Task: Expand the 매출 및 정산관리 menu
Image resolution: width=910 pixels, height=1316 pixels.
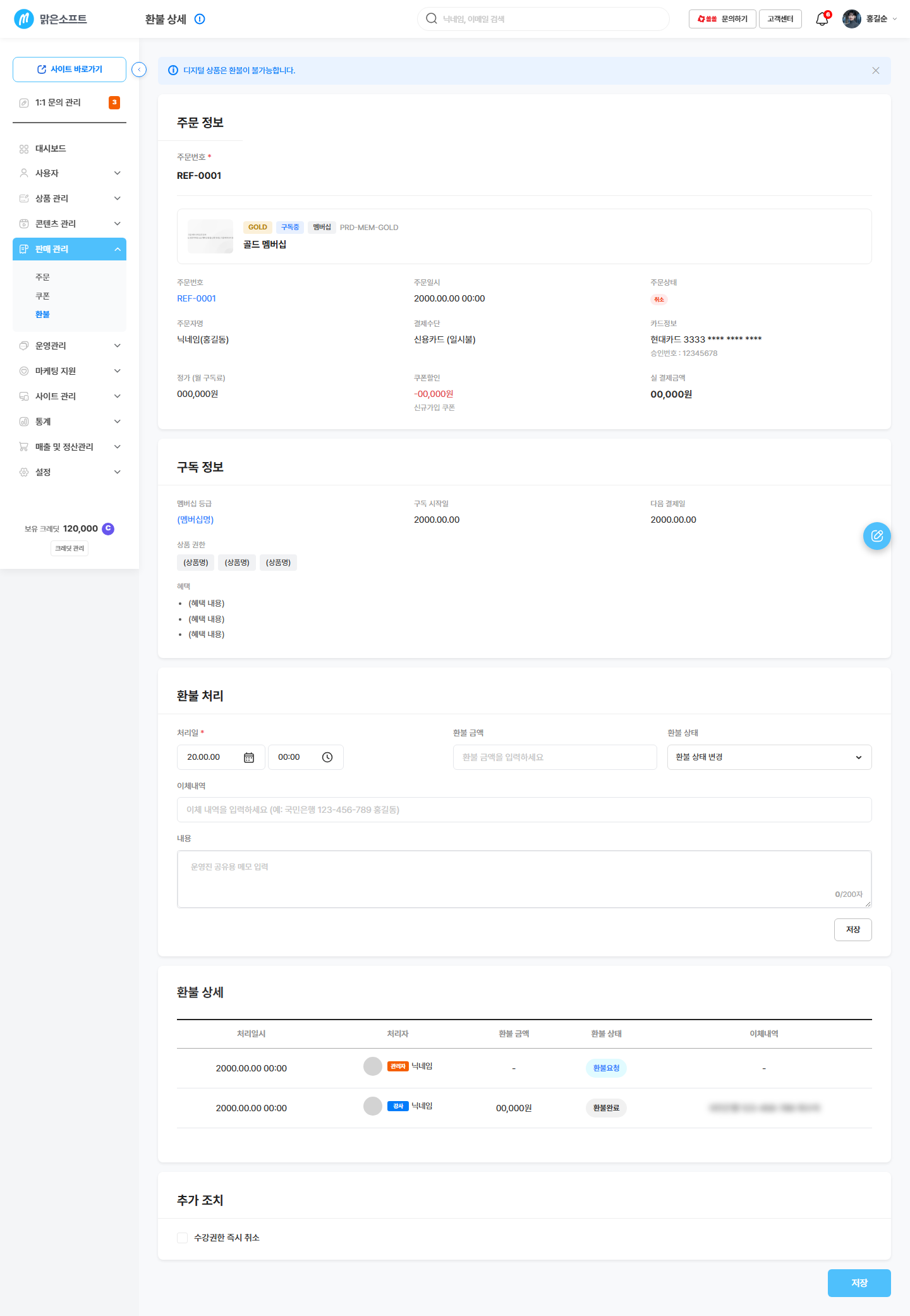Action: tap(70, 447)
